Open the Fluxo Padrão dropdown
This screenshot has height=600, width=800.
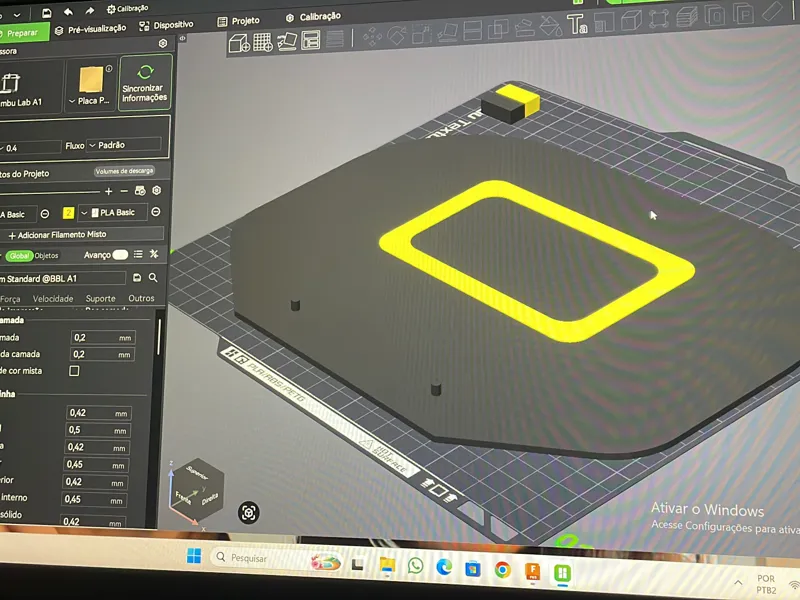(x=124, y=145)
